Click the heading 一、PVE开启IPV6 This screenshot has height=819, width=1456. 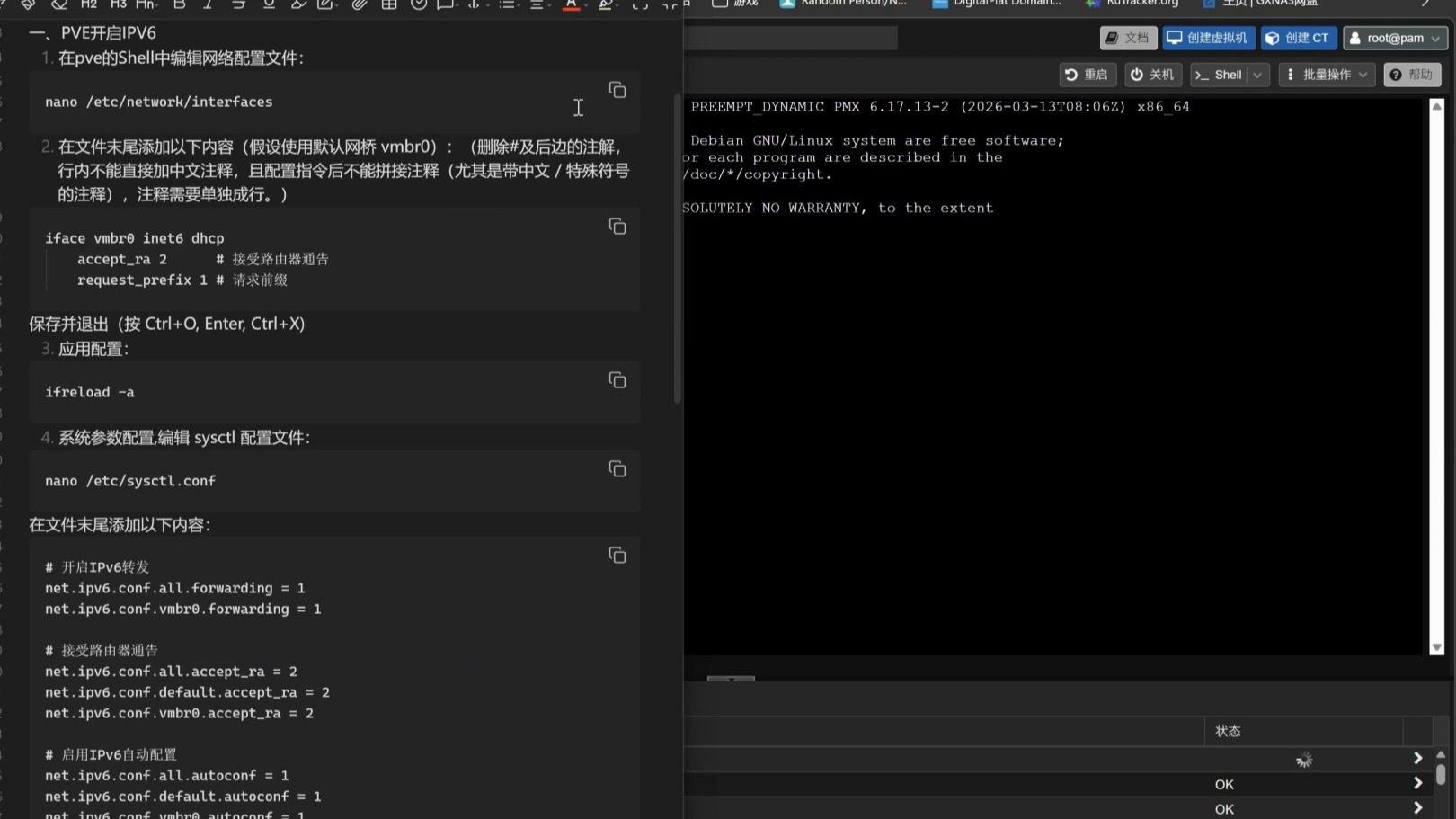pos(93,33)
